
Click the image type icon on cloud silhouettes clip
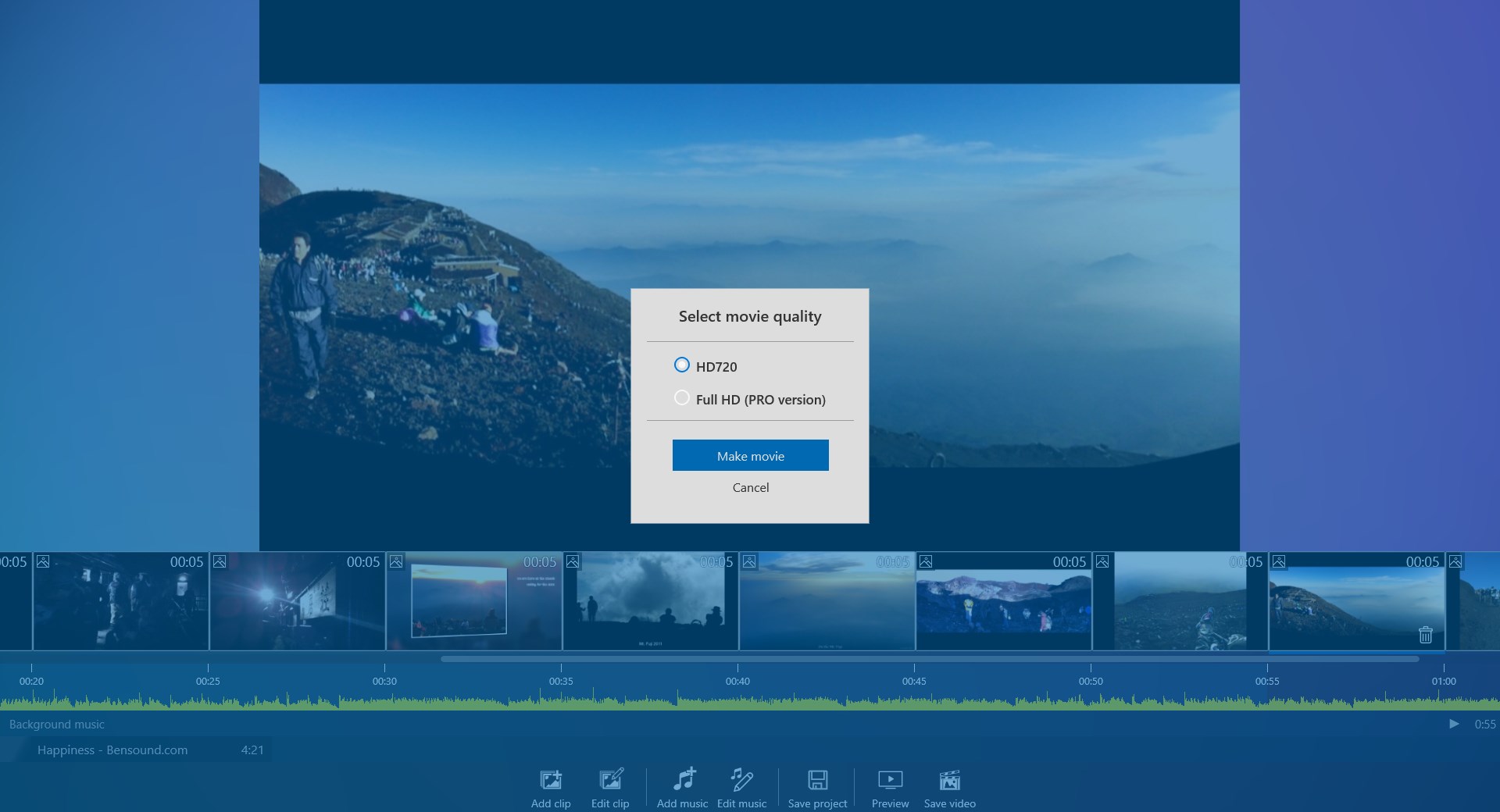click(573, 561)
